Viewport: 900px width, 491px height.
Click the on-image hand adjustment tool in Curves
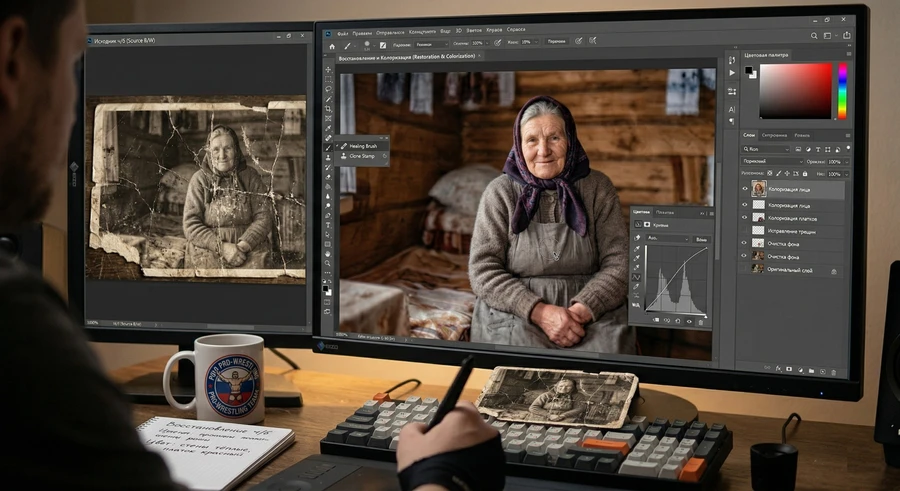click(x=637, y=238)
